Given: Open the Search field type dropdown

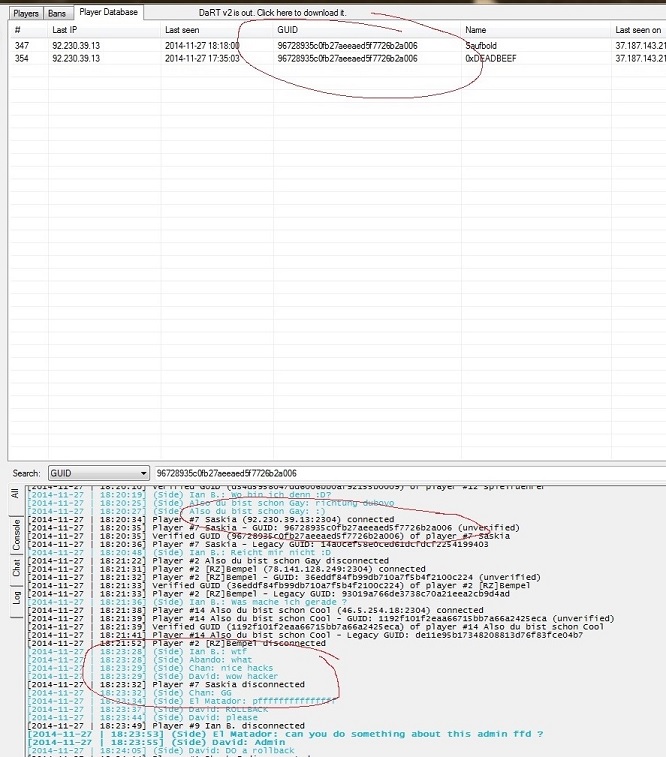Looking at the screenshot, I should (x=99, y=472).
